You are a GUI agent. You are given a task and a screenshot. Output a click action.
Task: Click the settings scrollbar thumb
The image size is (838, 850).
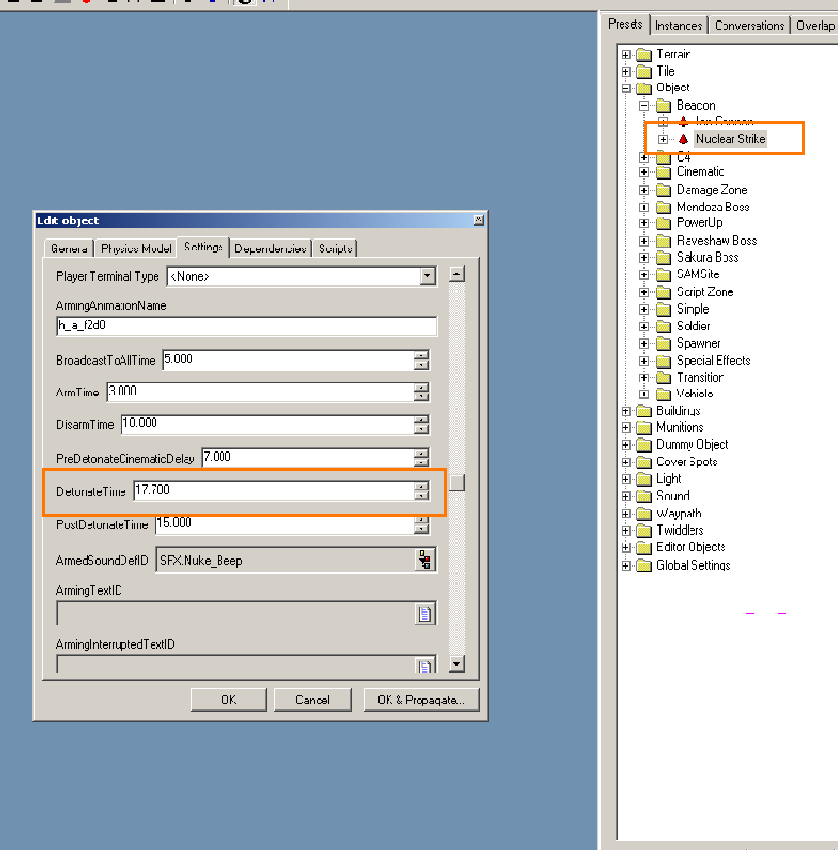coord(457,483)
